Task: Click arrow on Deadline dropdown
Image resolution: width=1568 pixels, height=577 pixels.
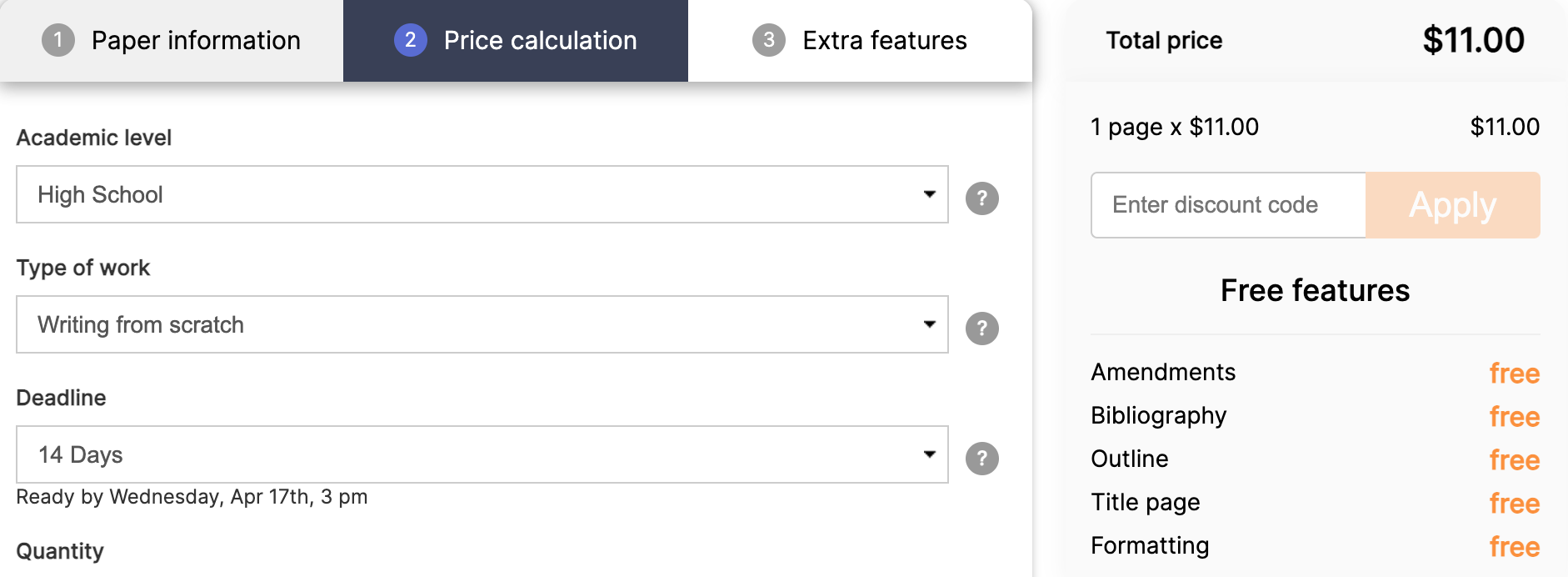Action: (x=930, y=454)
